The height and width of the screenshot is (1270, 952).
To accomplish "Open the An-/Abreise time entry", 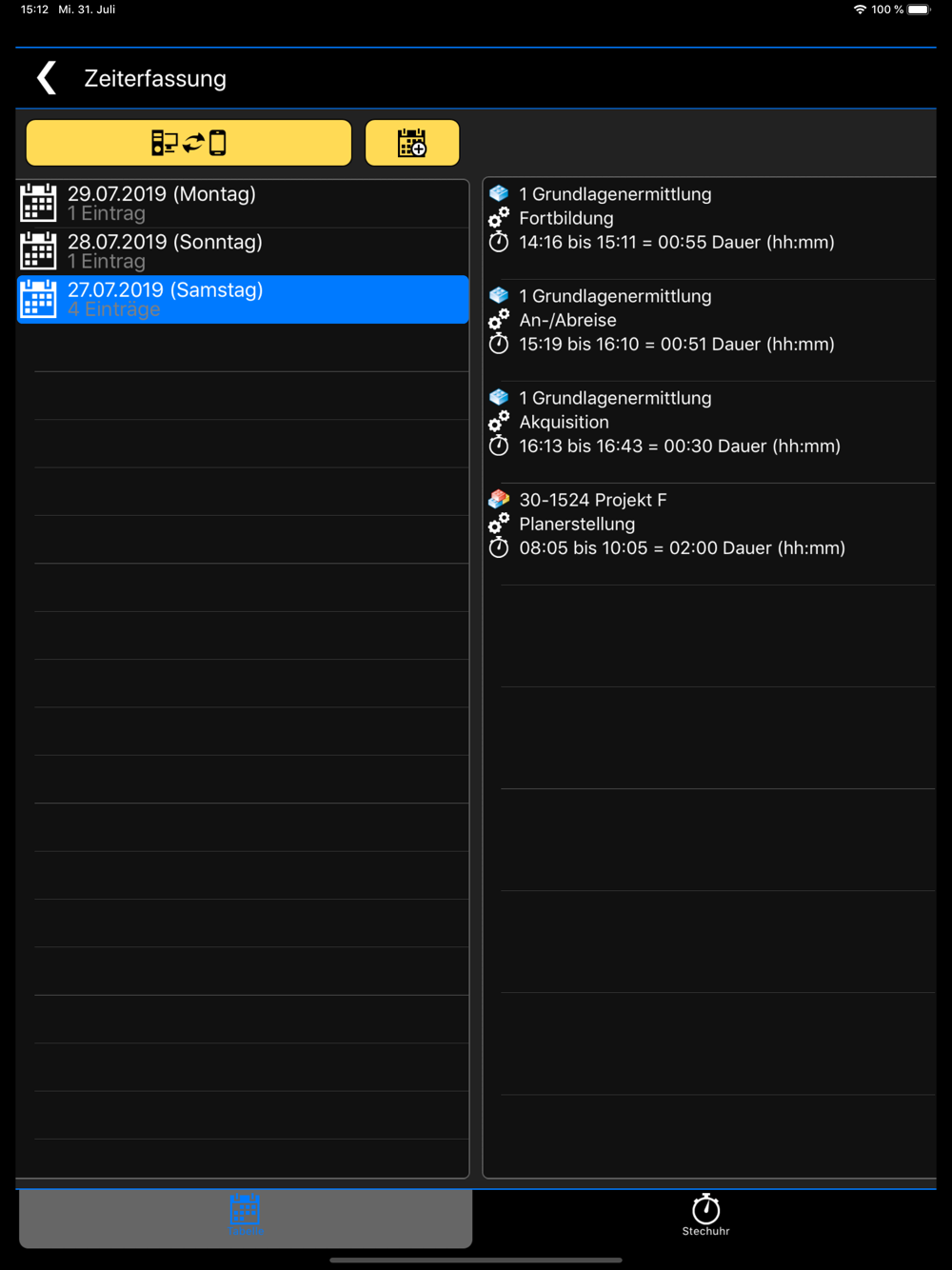I will click(x=709, y=330).
